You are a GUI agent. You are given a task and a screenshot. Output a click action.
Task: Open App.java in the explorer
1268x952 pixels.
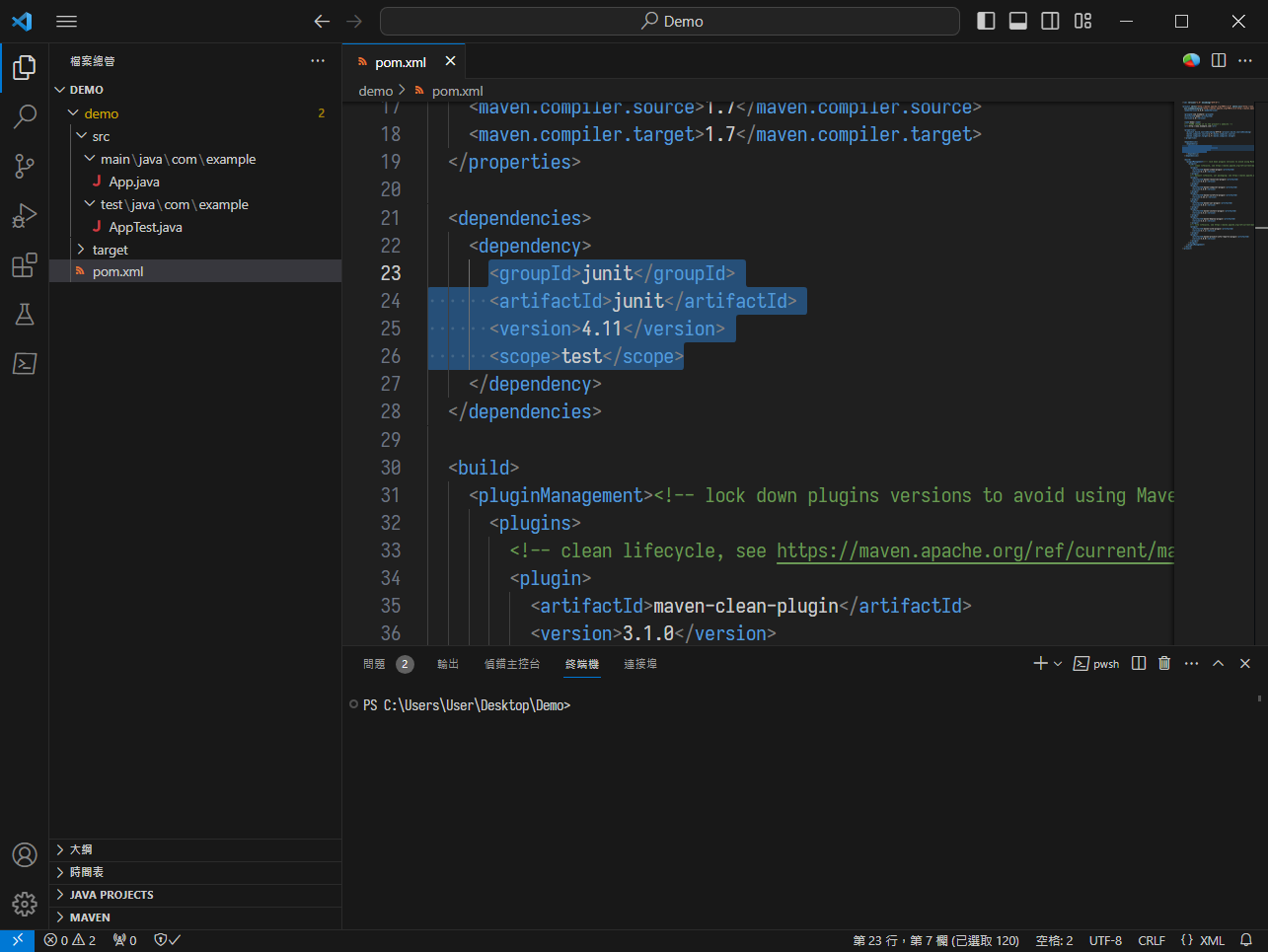pos(134,183)
